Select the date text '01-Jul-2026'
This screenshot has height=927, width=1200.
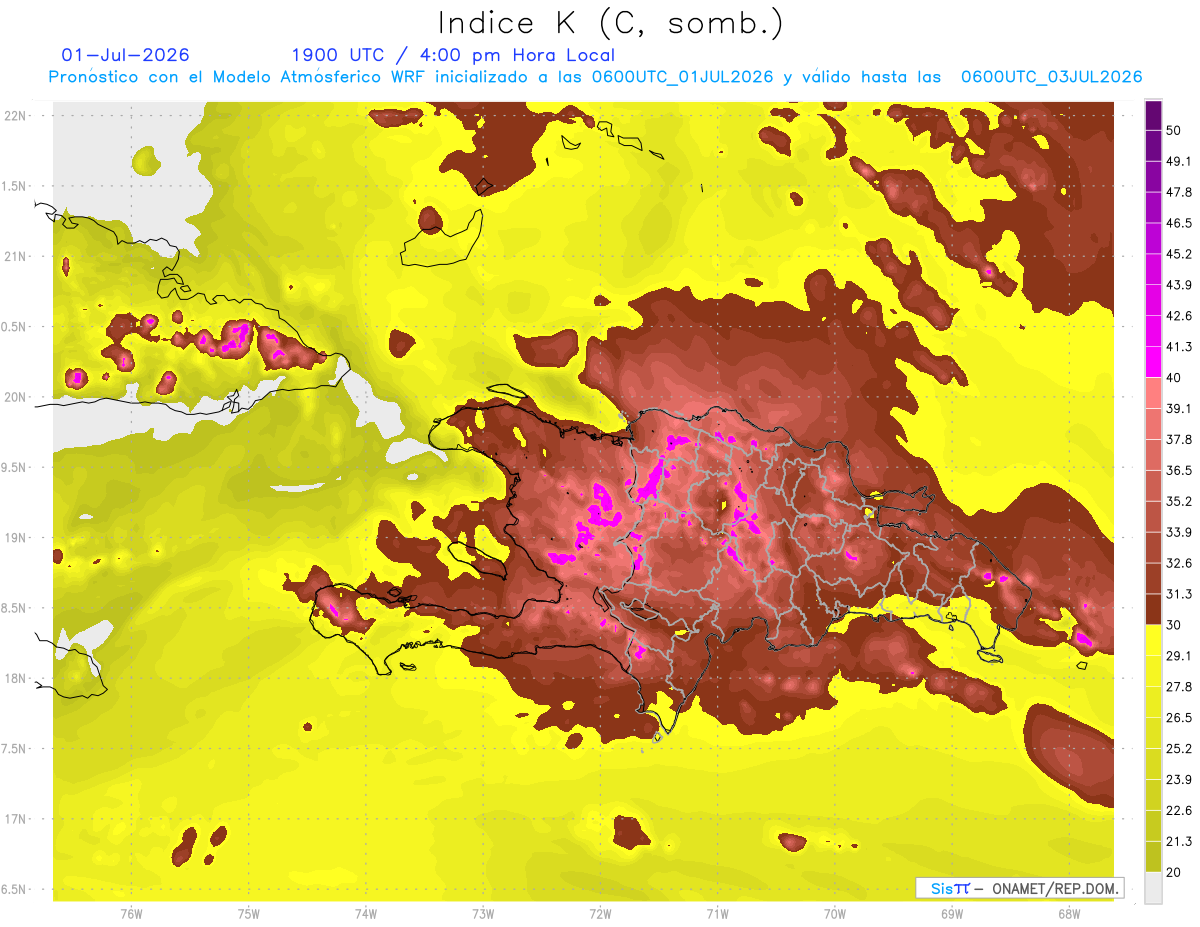coord(125,55)
